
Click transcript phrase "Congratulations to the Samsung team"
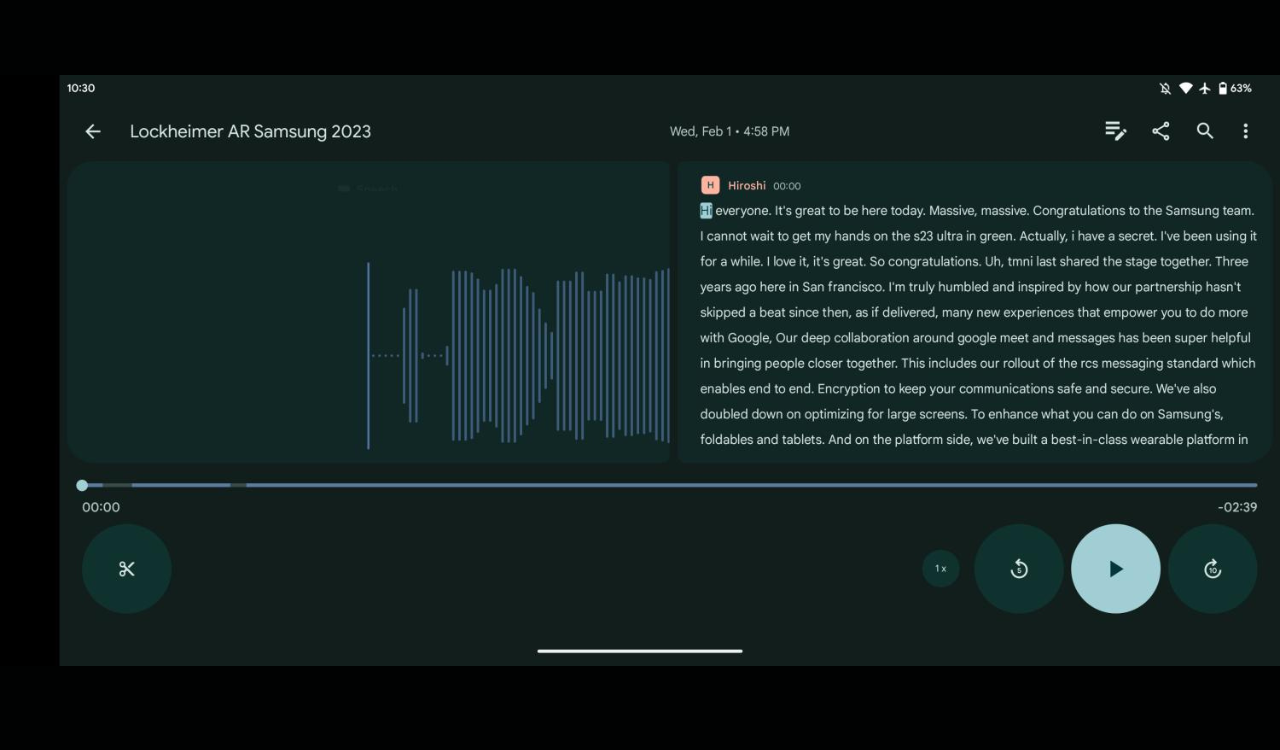coord(1142,211)
